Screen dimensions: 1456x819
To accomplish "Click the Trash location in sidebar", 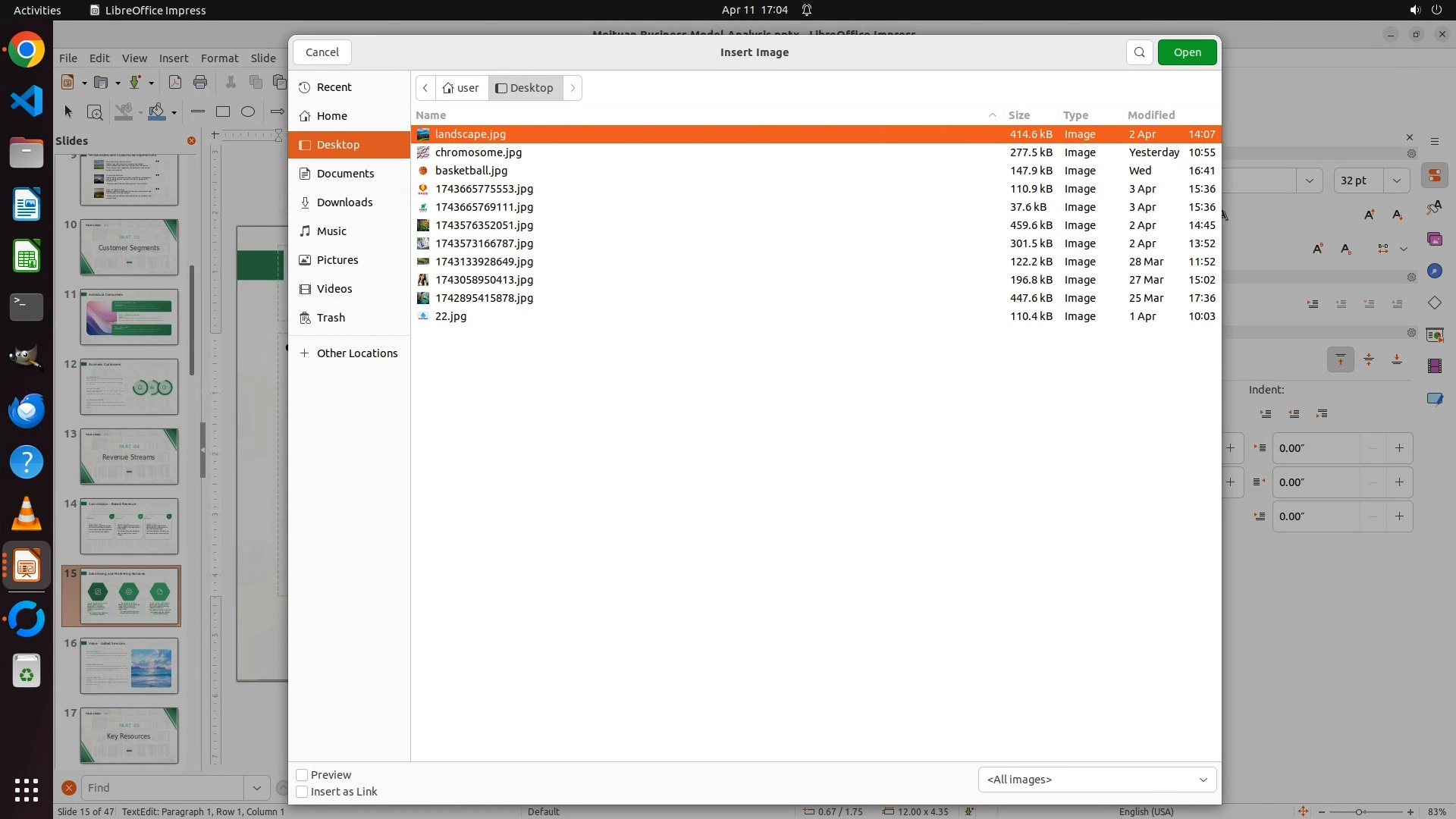I will pos(331,318).
